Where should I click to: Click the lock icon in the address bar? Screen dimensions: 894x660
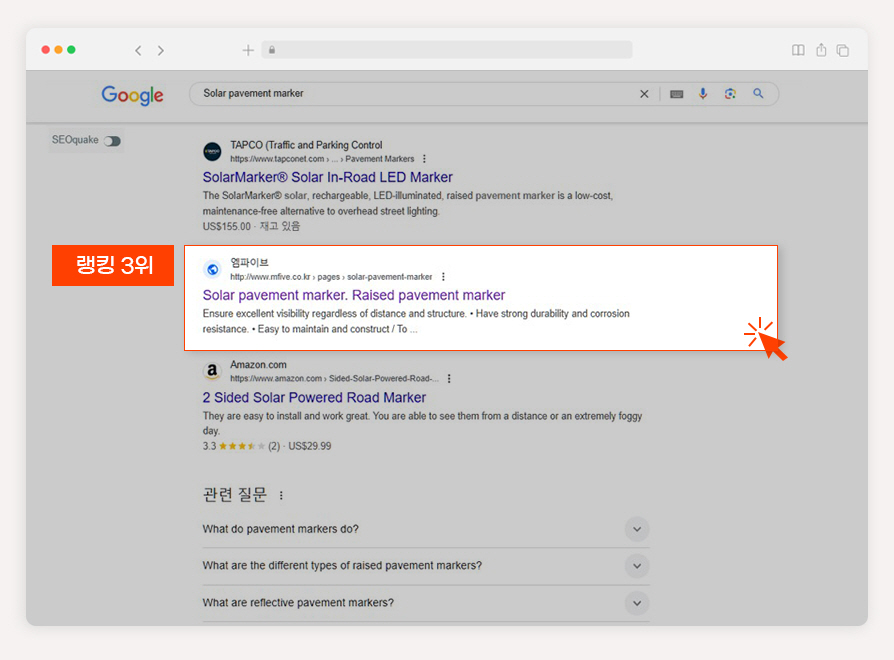272,50
